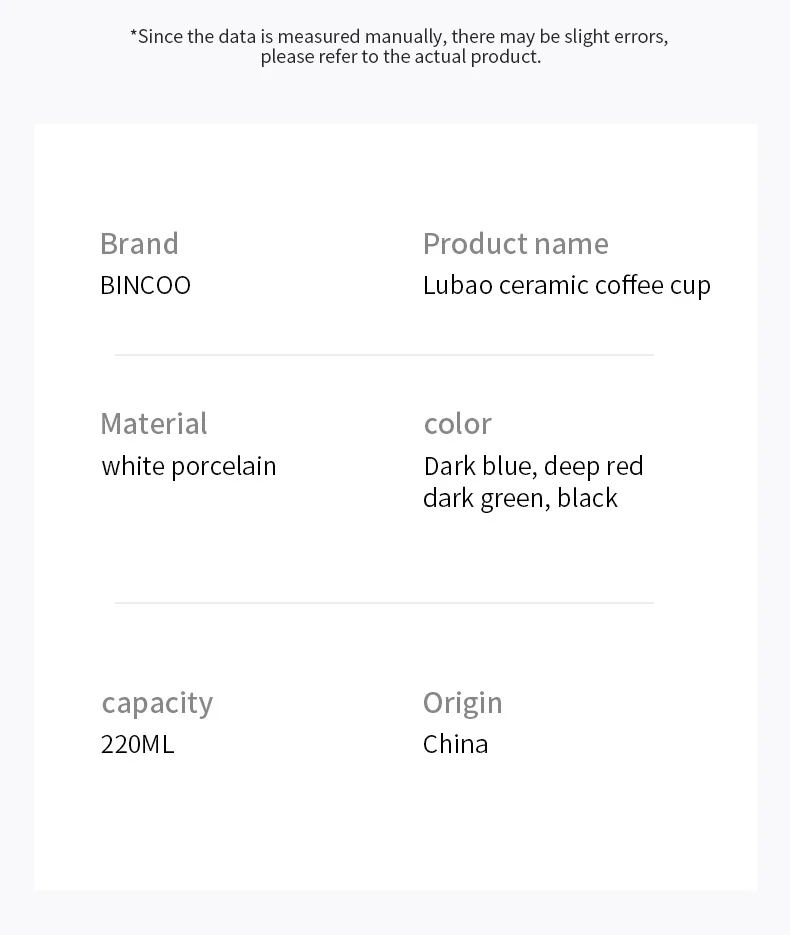Click the word 'cup' in product name

pos(690,286)
